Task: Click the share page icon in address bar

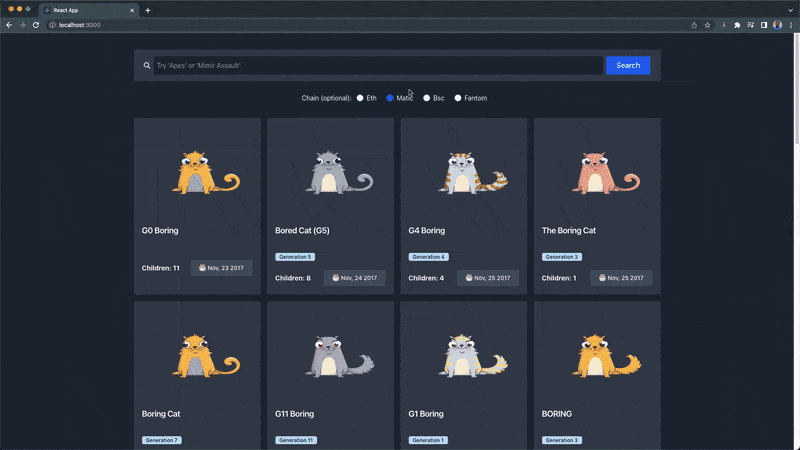Action: coord(694,25)
